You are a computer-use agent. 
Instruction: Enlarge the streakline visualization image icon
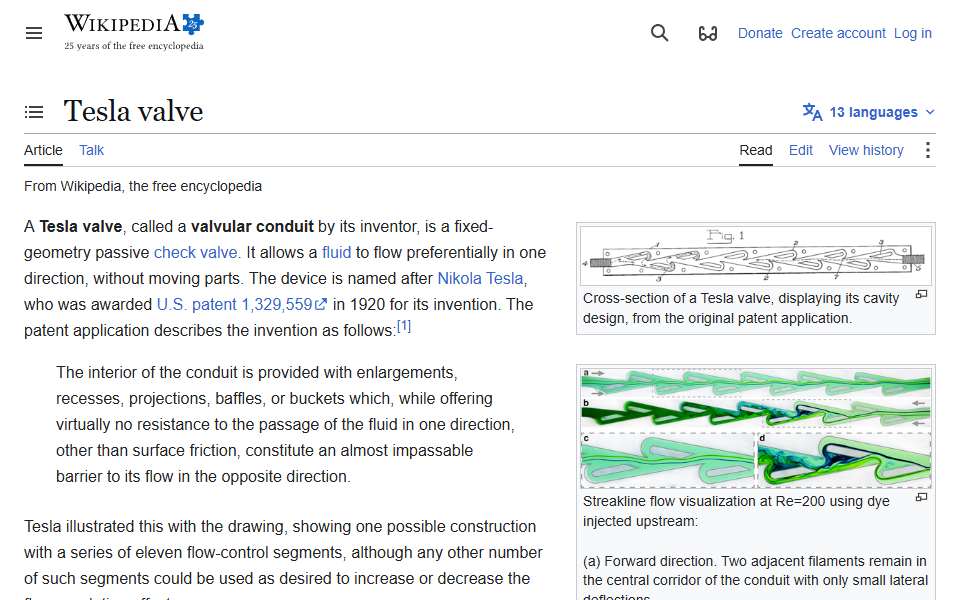(921, 497)
